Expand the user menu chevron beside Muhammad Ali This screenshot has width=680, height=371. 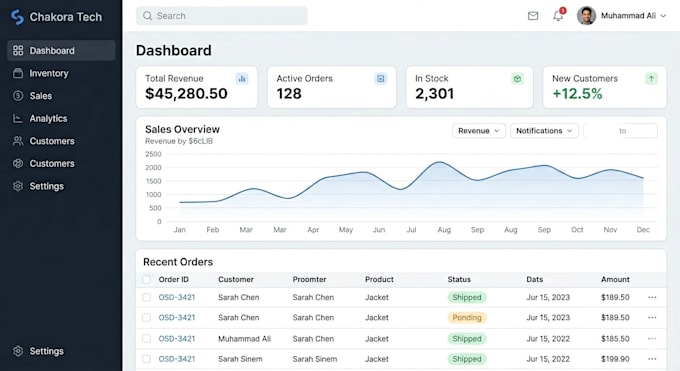pyautogui.click(x=663, y=16)
